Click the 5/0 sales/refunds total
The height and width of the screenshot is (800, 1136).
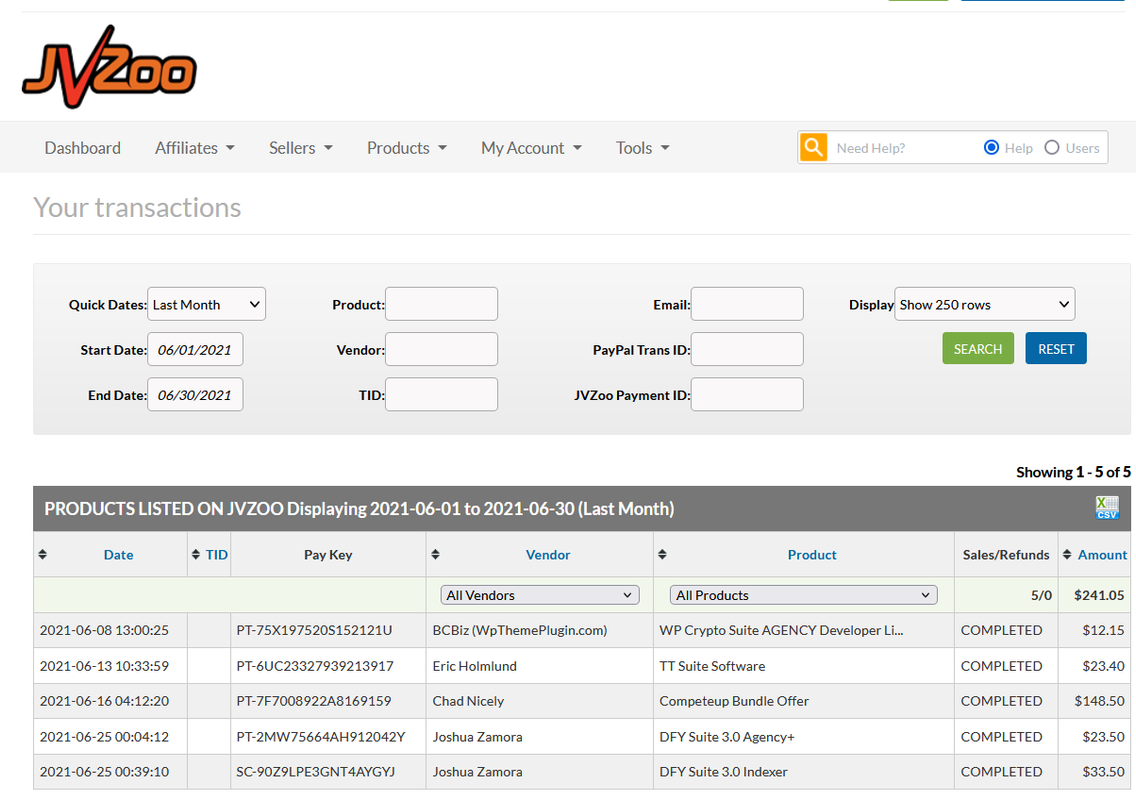click(x=1041, y=595)
